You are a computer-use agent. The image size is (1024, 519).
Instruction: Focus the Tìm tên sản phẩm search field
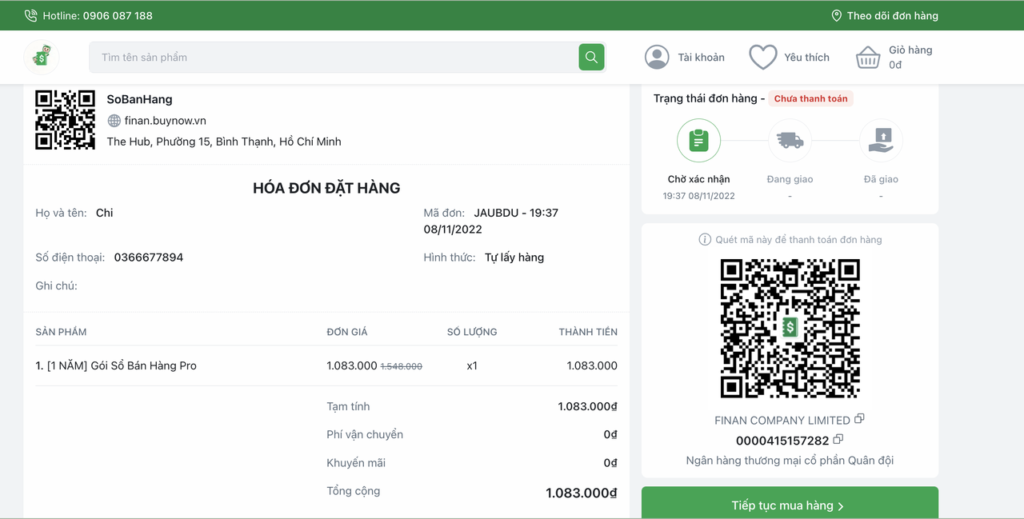(334, 57)
